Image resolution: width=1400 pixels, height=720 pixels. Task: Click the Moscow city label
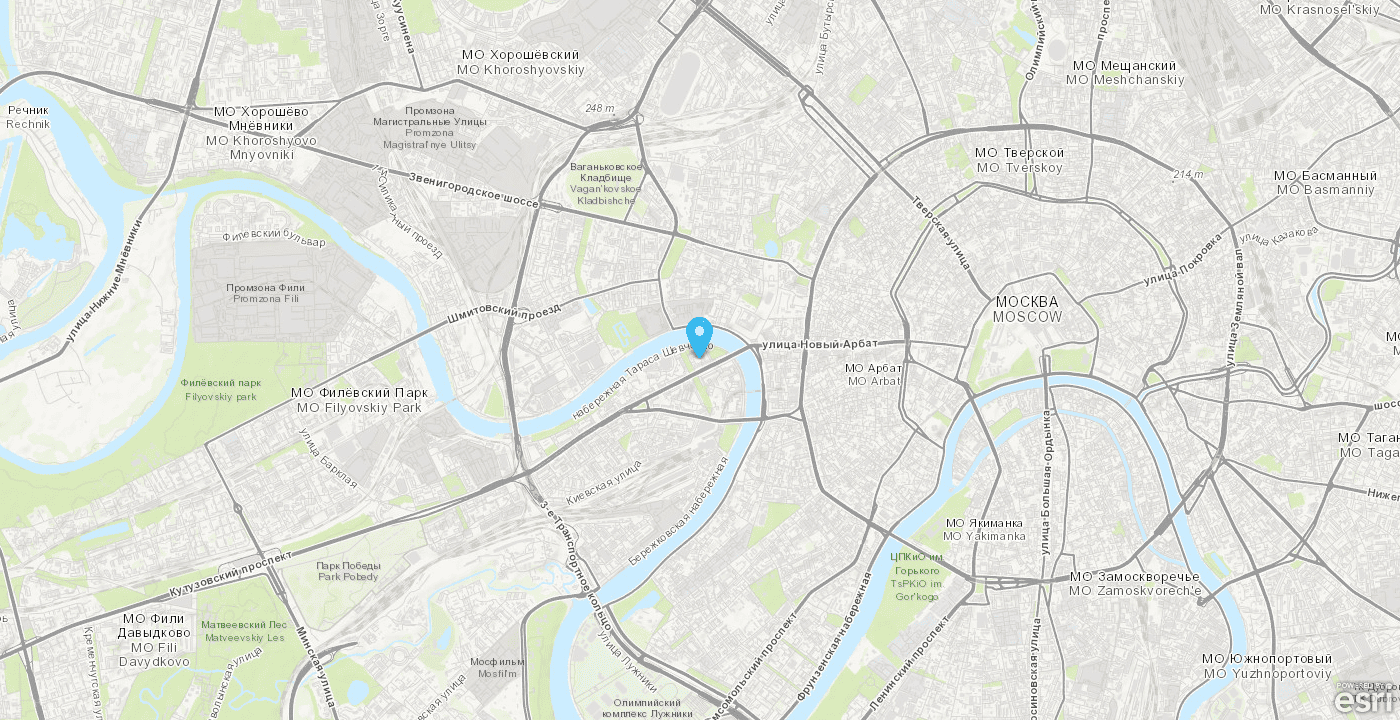tap(1027, 309)
